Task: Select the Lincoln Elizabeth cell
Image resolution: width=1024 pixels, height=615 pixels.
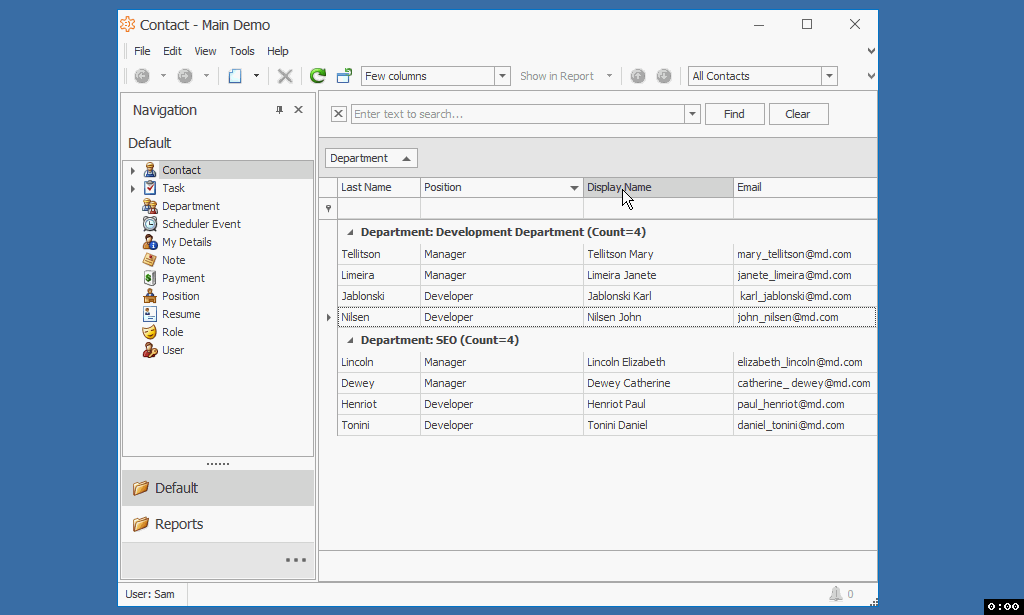Action: pos(658,362)
